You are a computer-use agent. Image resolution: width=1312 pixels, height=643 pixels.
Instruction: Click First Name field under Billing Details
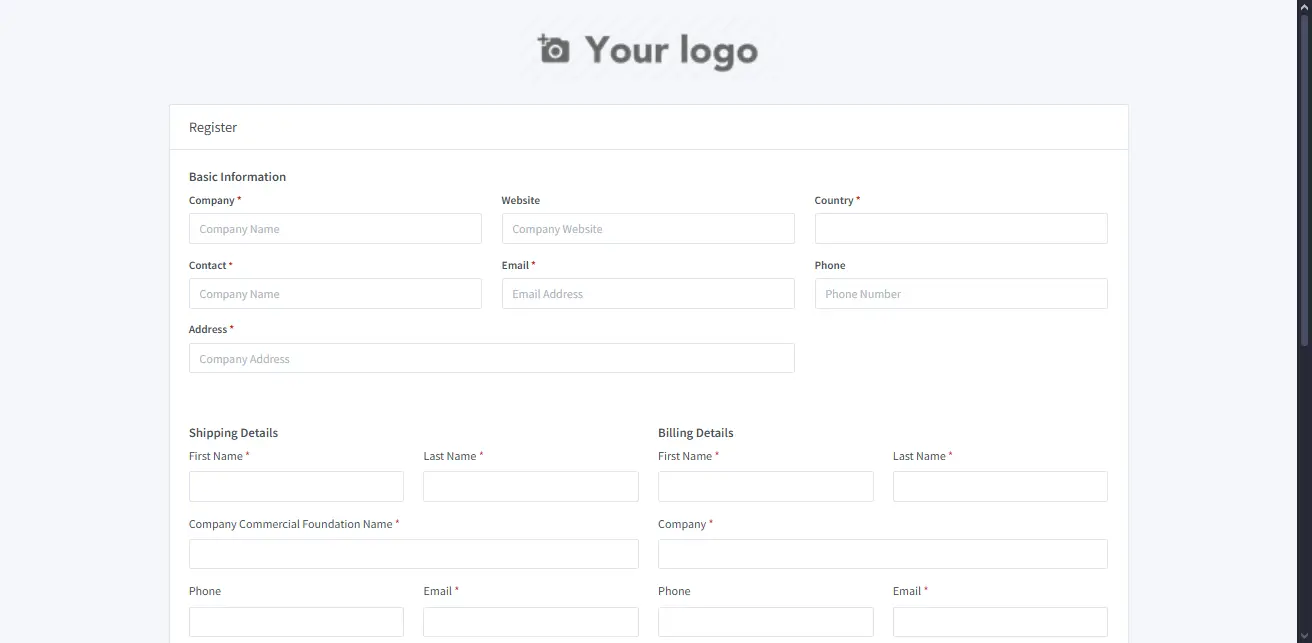pos(765,486)
